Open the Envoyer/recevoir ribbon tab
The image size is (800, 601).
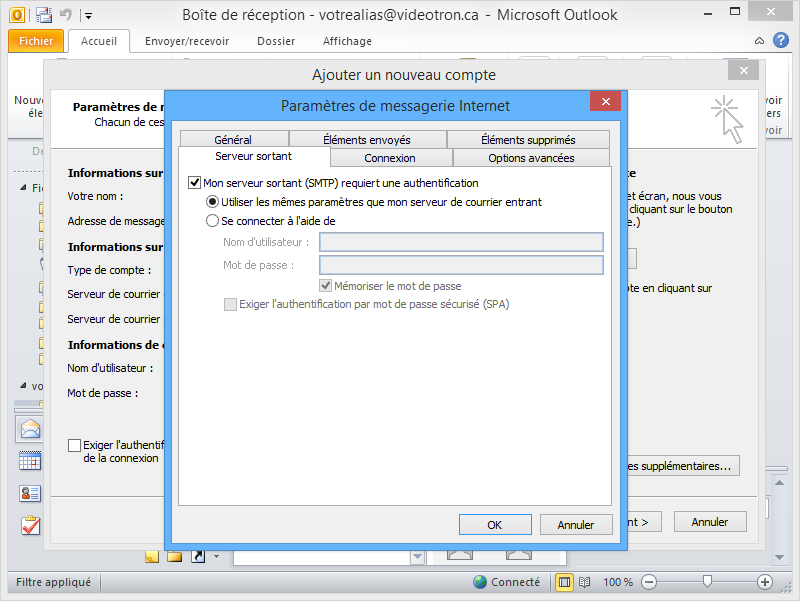click(187, 41)
